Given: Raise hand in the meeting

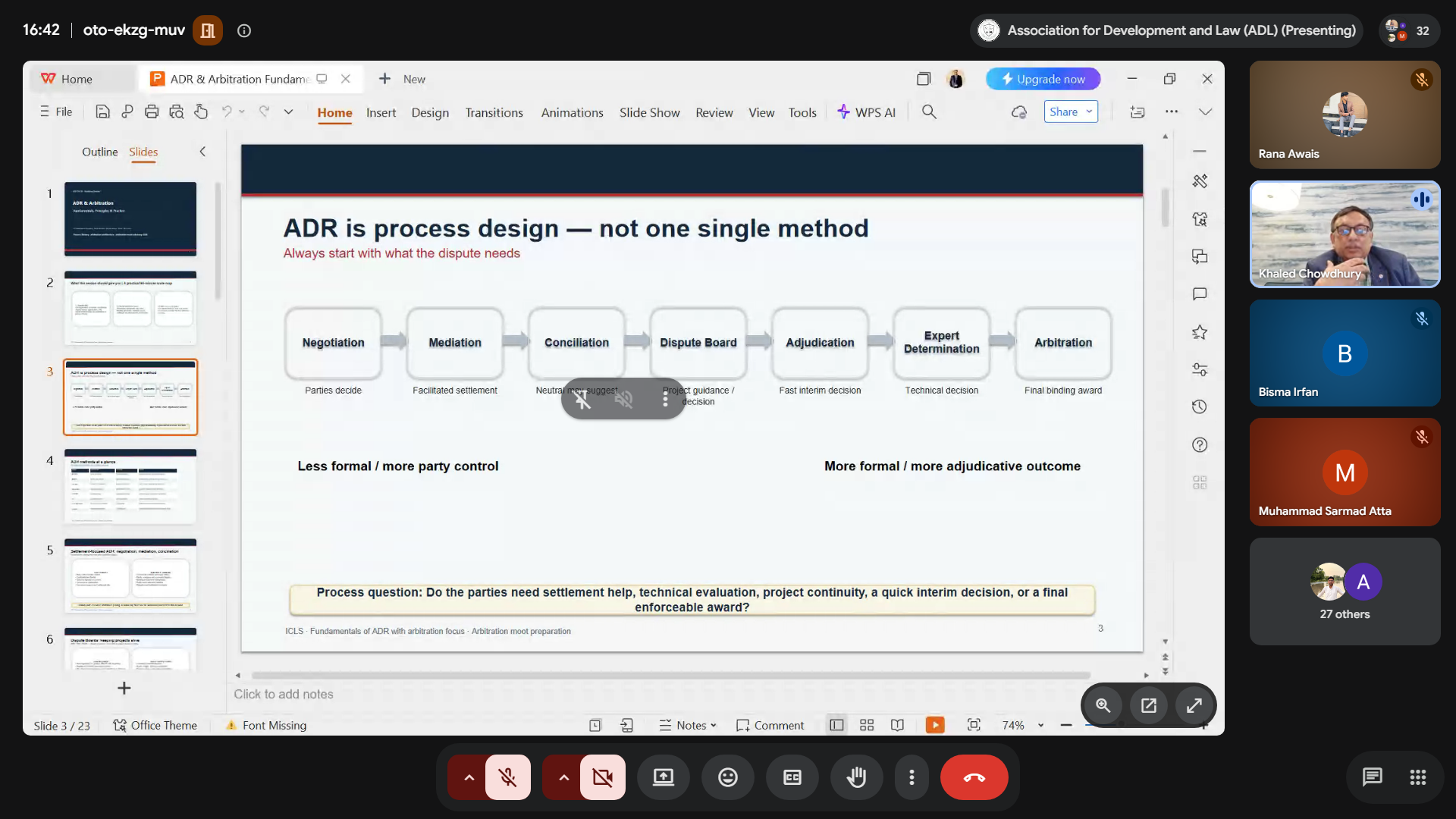Looking at the screenshot, I should point(857,777).
